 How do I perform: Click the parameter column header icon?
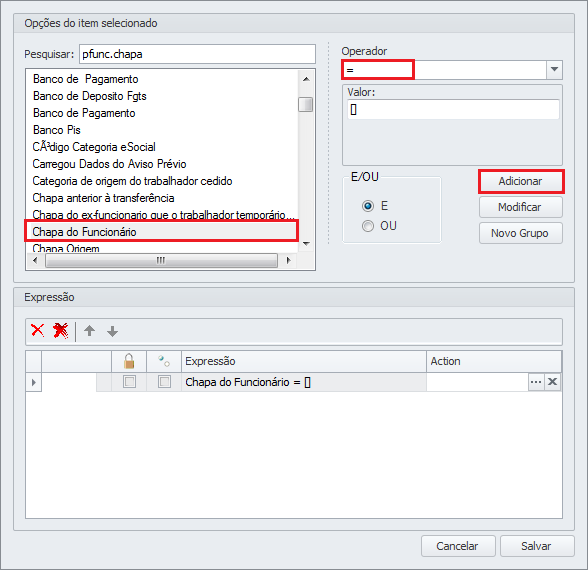tap(164, 362)
